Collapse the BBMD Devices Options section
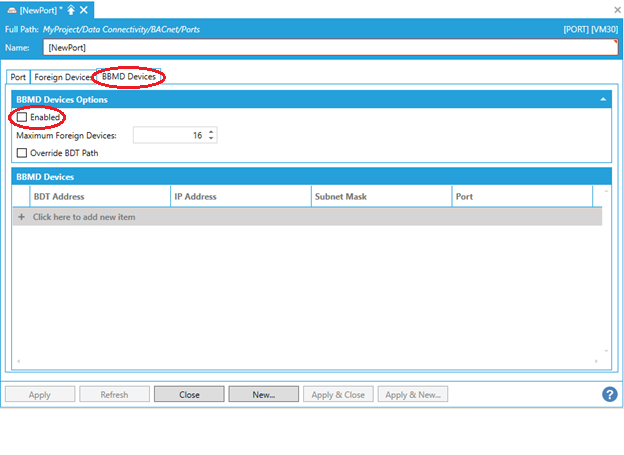 (603, 100)
